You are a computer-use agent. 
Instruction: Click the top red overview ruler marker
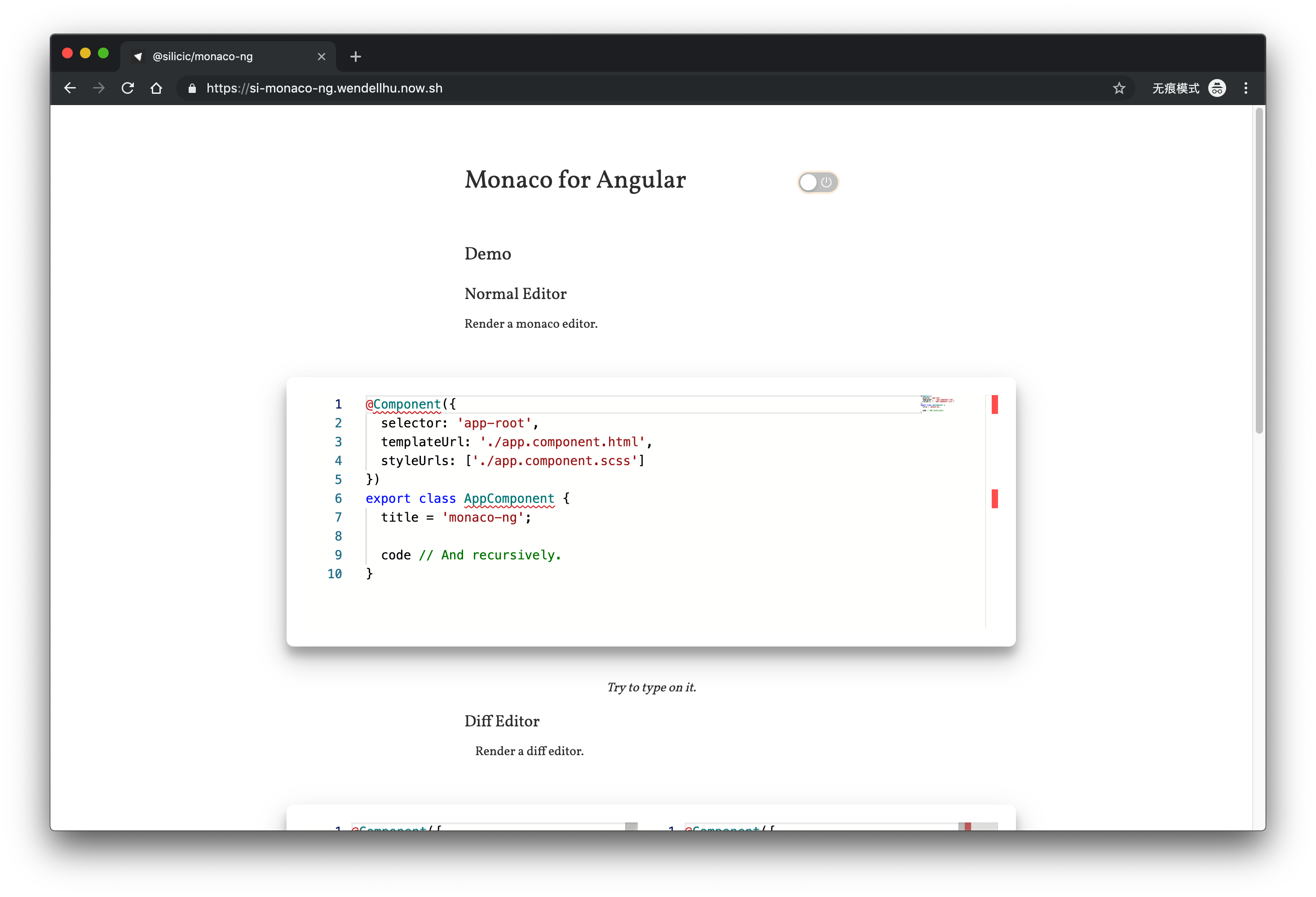click(x=994, y=405)
